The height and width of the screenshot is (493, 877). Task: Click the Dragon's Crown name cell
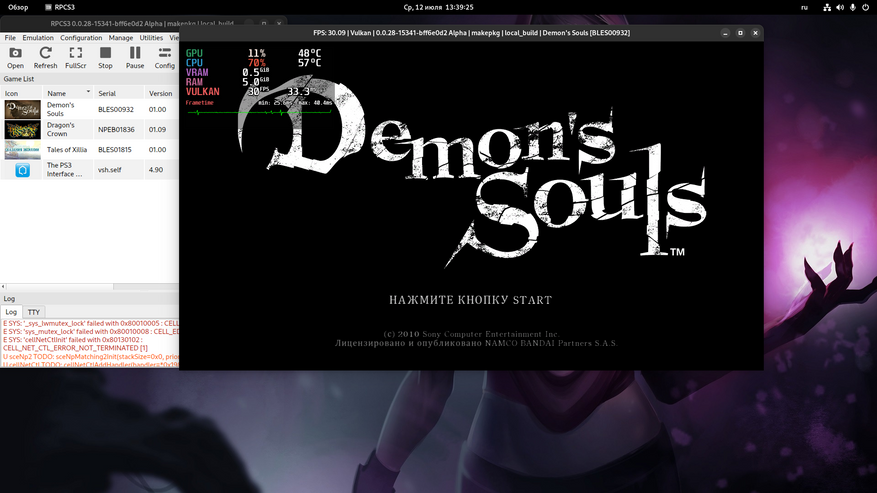(68, 129)
